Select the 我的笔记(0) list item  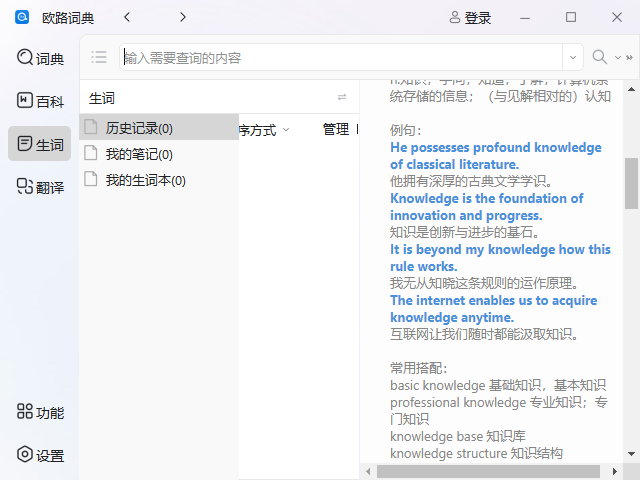pyautogui.click(x=159, y=154)
